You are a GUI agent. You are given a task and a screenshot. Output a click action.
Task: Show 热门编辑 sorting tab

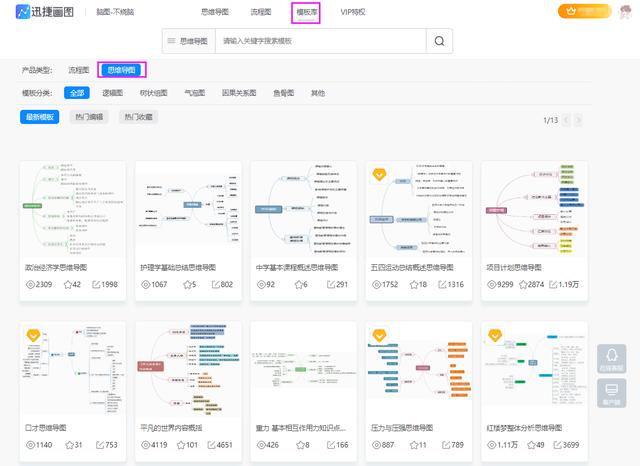coord(89,117)
